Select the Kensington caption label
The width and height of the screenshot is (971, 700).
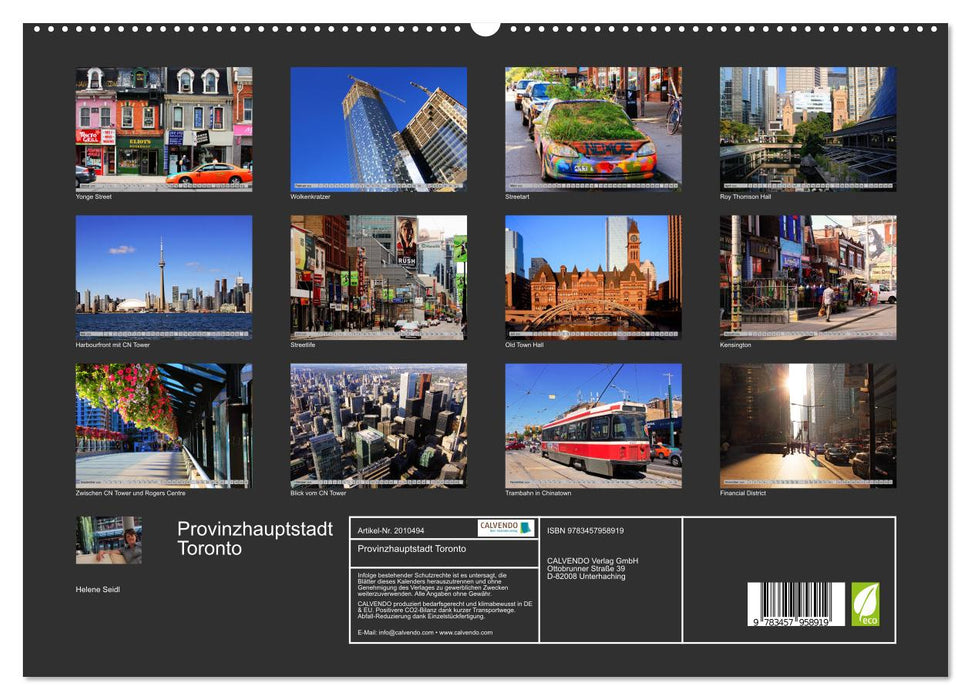(x=735, y=345)
